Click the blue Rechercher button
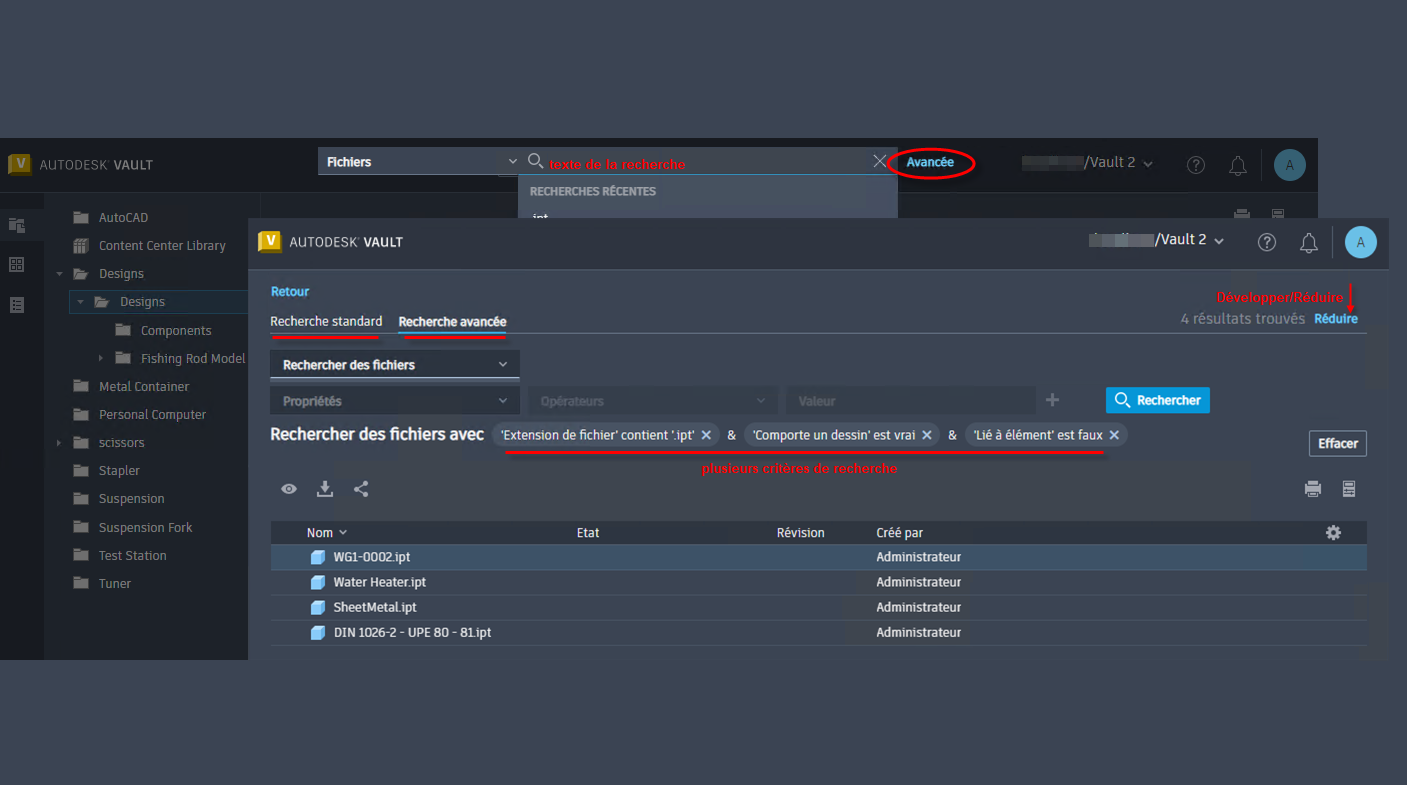1407x785 pixels. pyautogui.click(x=1158, y=400)
